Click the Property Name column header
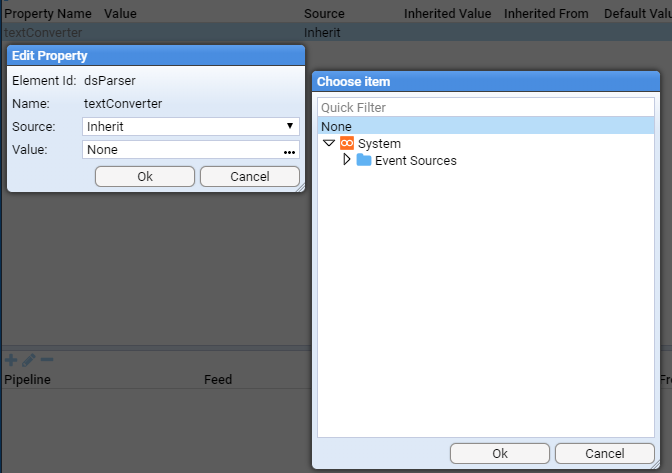The height and width of the screenshot is (473, 672). 48,14
